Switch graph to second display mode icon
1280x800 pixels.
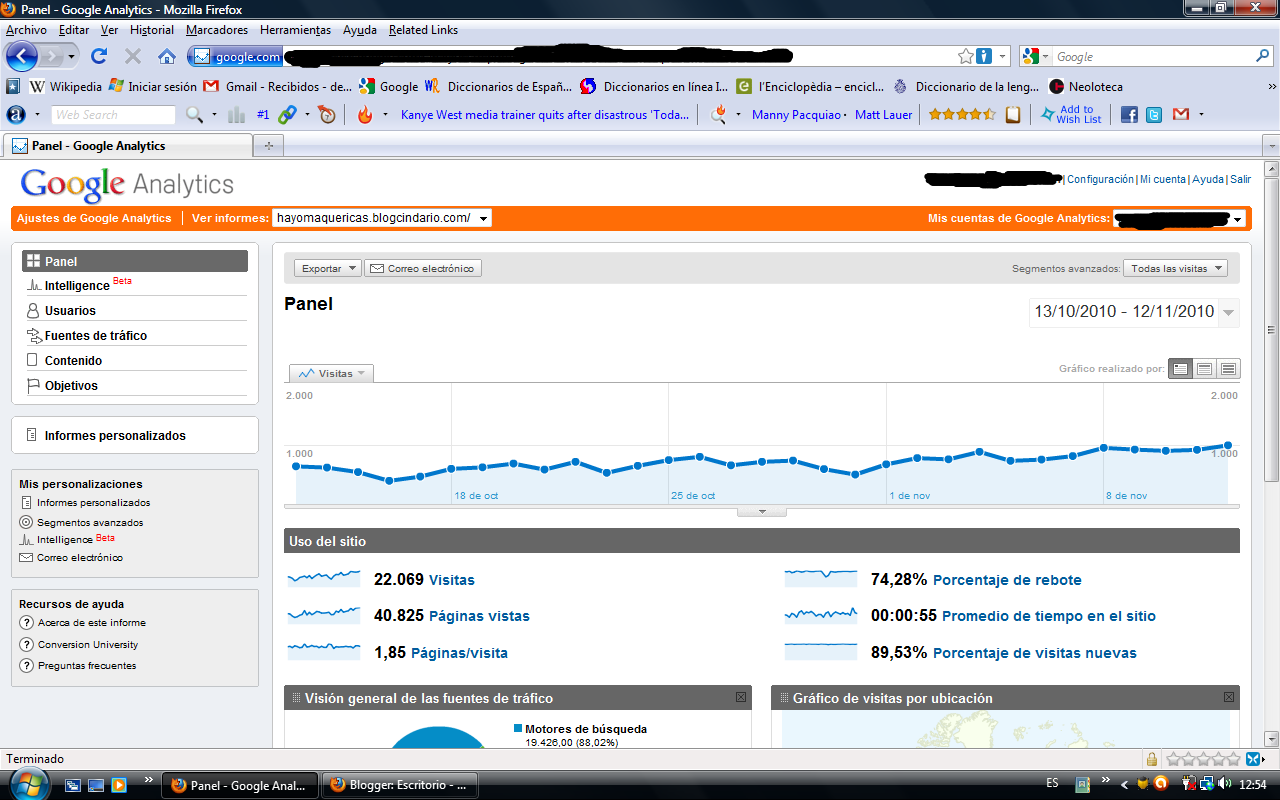(x=1205, y=369)
